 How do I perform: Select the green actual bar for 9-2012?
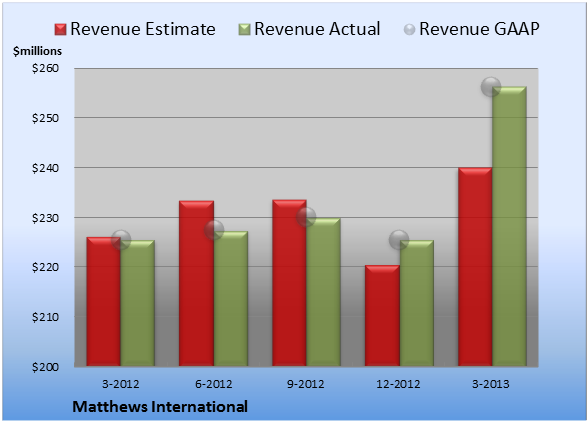click(x=324, y=292)
